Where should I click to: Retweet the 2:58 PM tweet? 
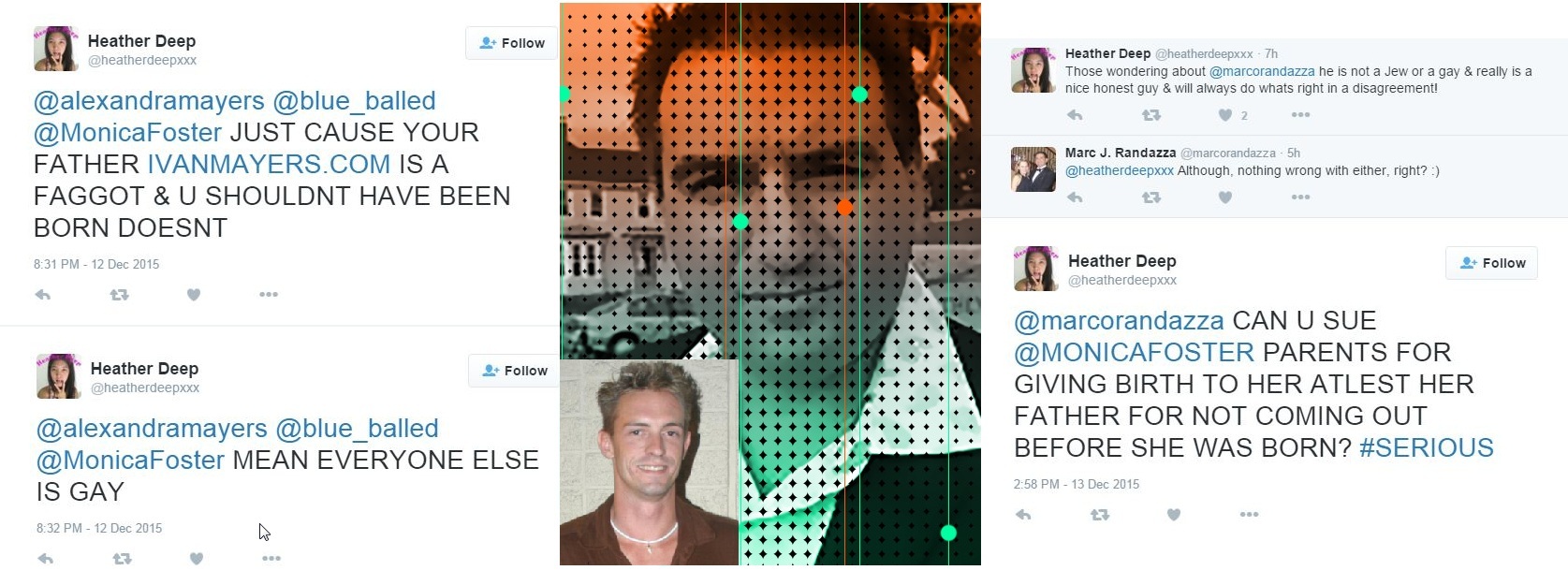click(1100, 515)
